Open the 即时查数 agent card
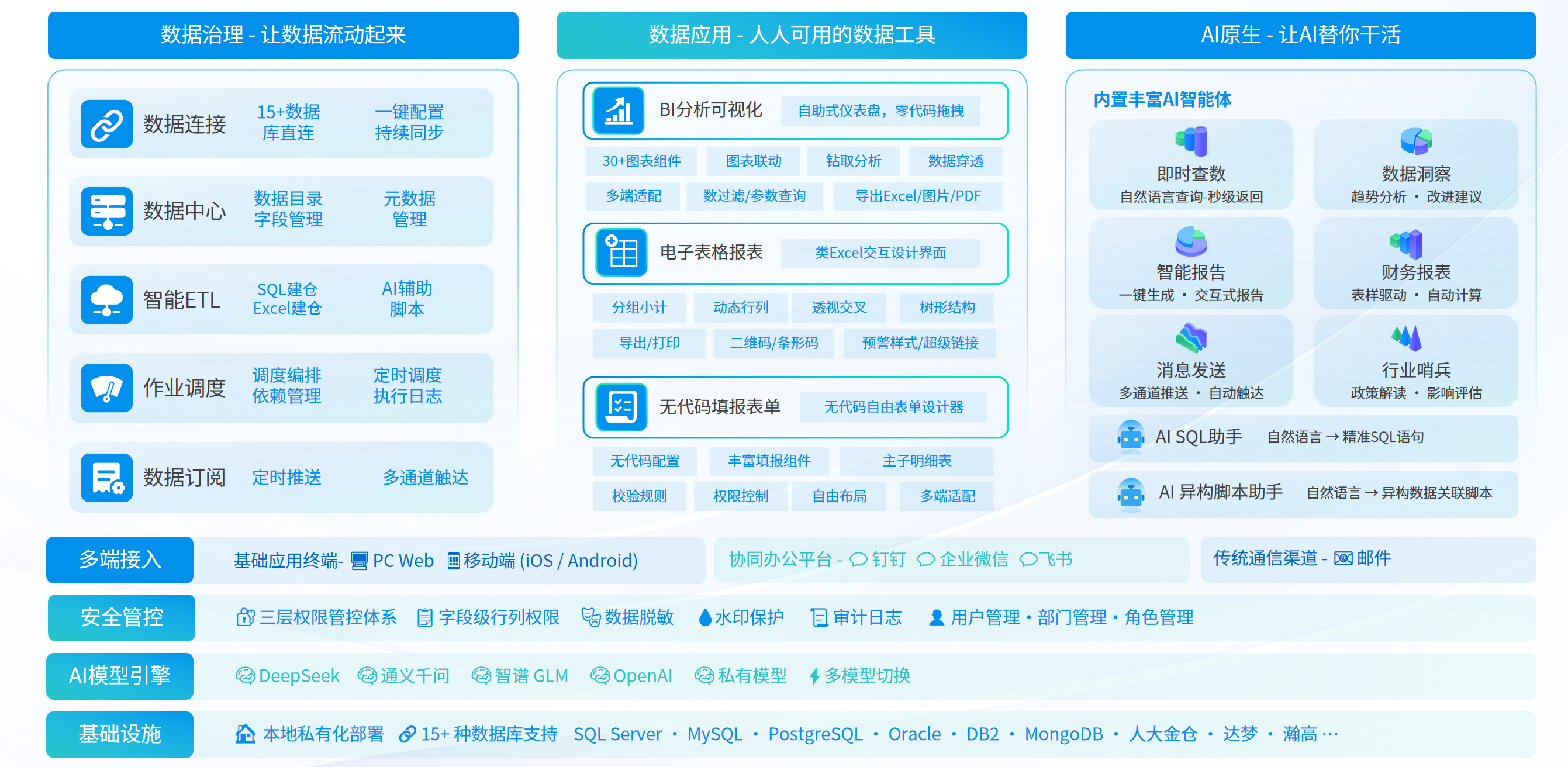 tap(1190, 164)
